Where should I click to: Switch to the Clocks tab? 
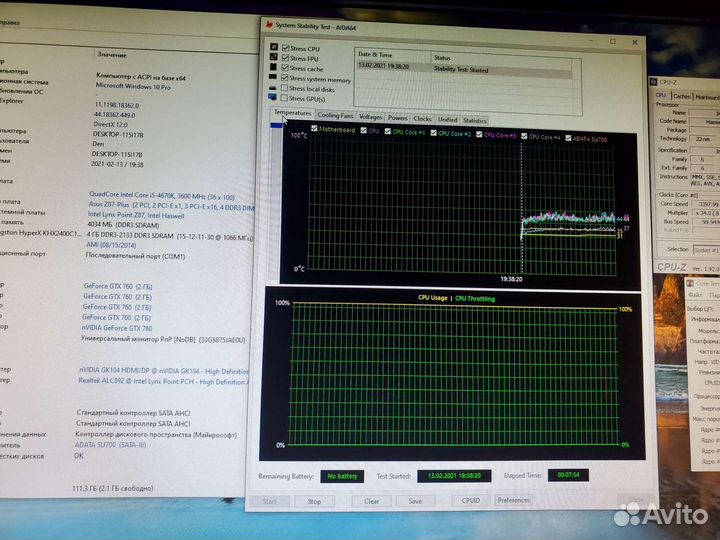point(422,118)
